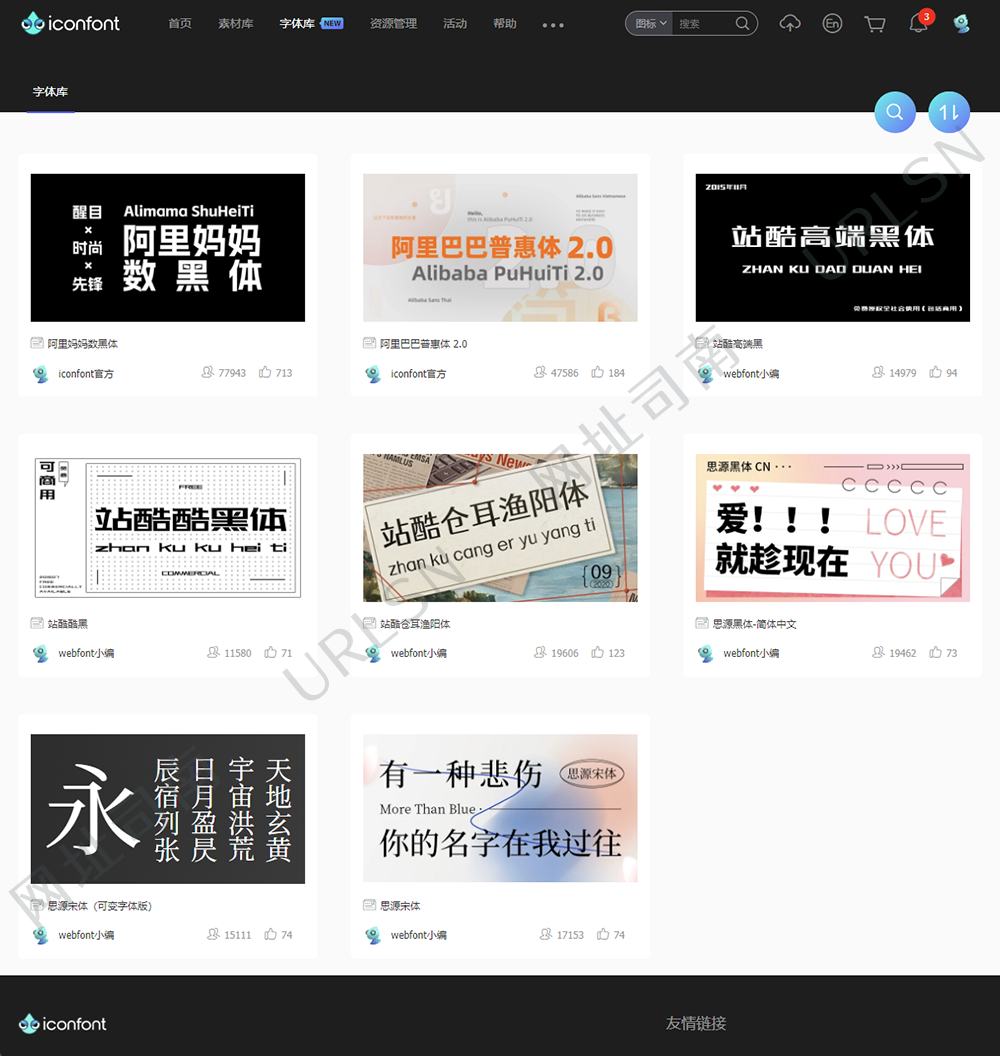Open the upload cloud icon
Image resolution: width=1000 pixels, height=1056 pixels.
790,23
